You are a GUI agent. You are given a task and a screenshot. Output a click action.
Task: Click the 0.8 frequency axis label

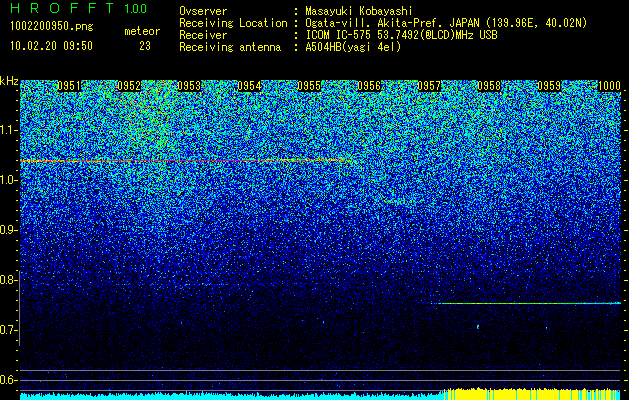[8, 280]
